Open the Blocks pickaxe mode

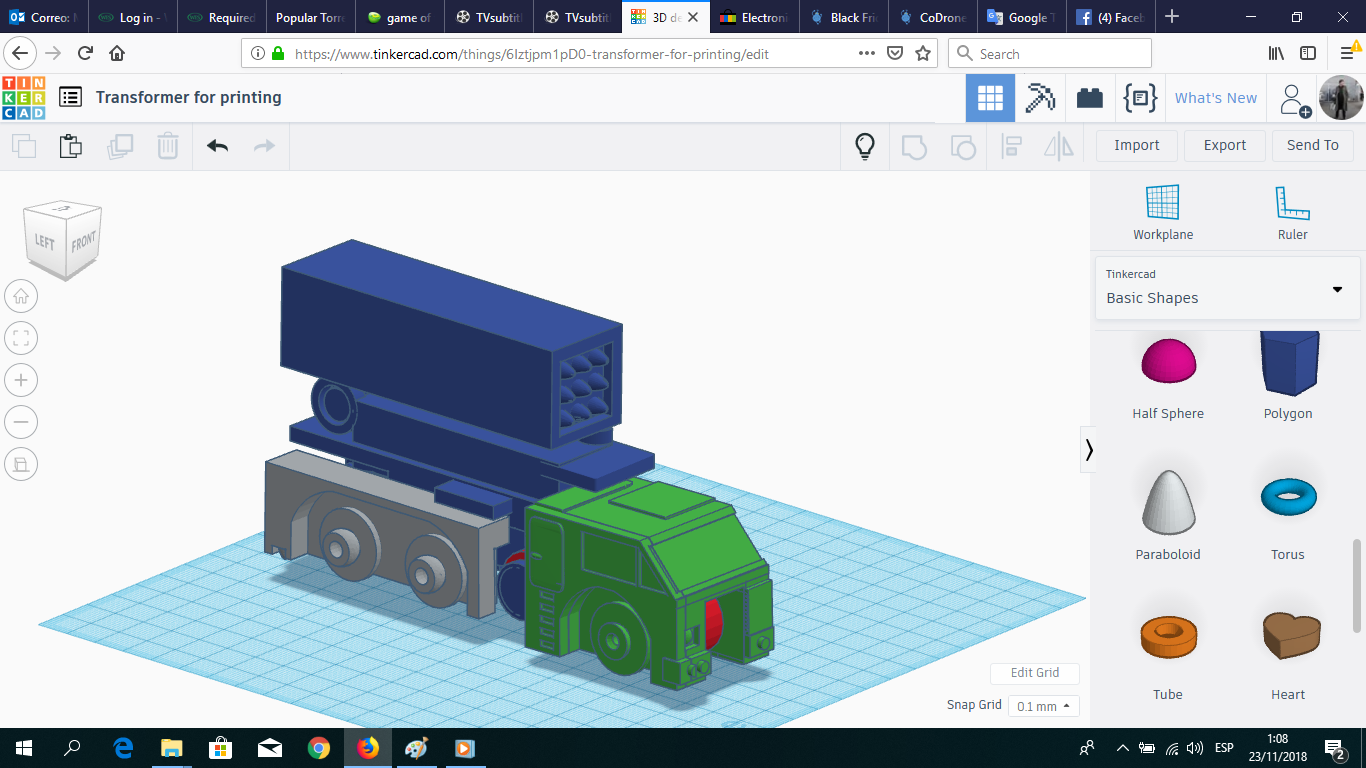(1040, 98)
